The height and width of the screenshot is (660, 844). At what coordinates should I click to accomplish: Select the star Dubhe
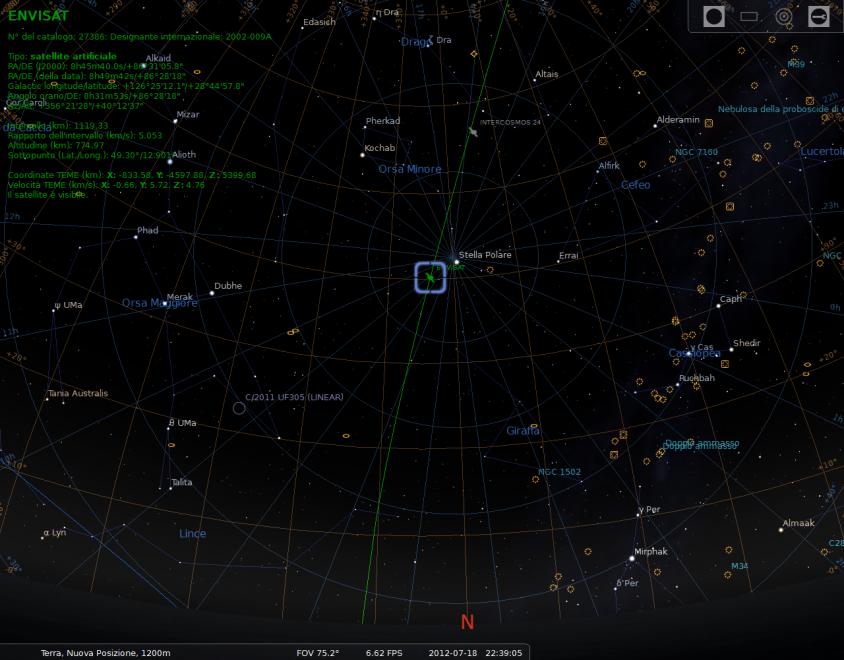click(212, 293)
